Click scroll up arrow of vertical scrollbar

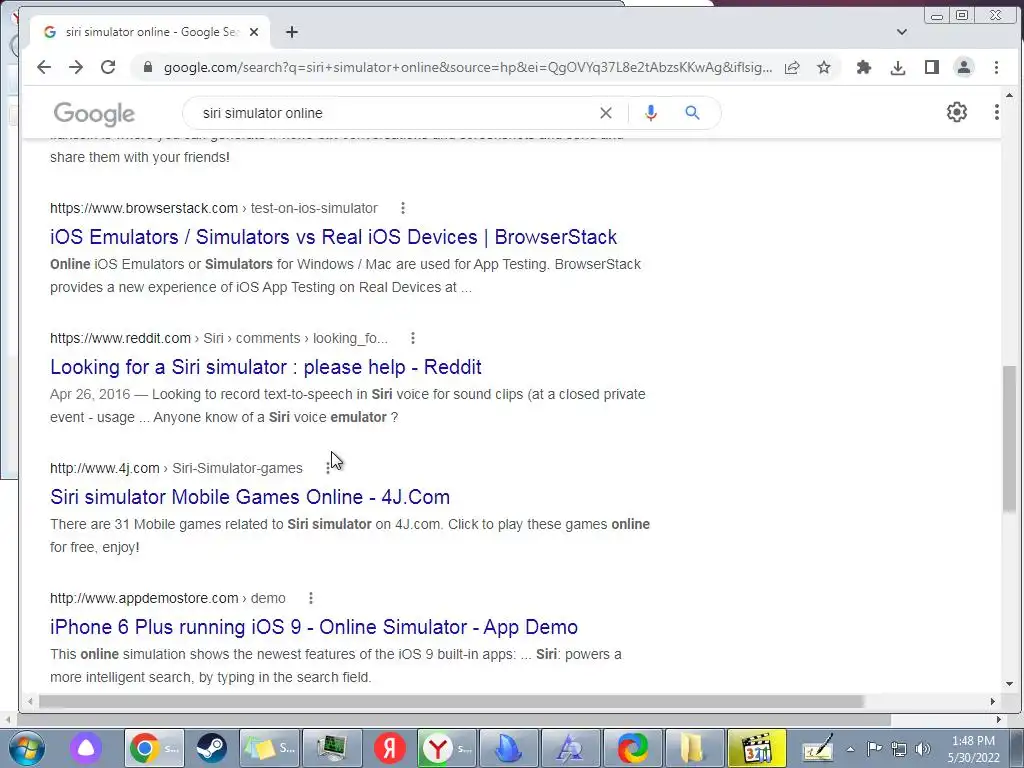[x=1010, y=95]
